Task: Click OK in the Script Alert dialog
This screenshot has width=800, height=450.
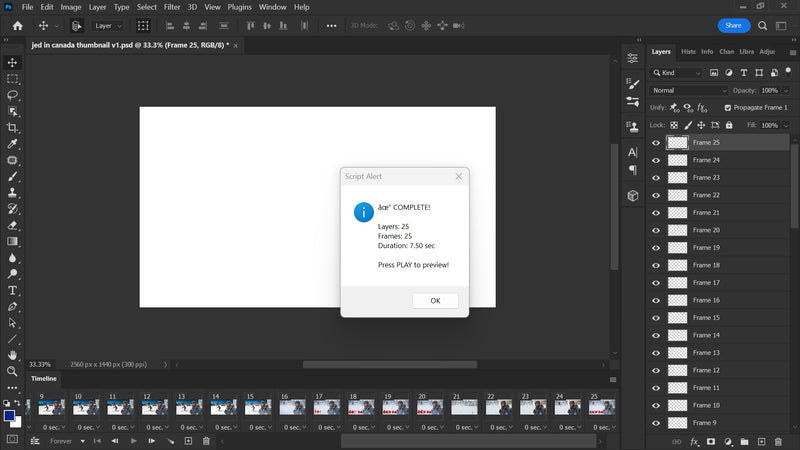Action: click(435, 301)
